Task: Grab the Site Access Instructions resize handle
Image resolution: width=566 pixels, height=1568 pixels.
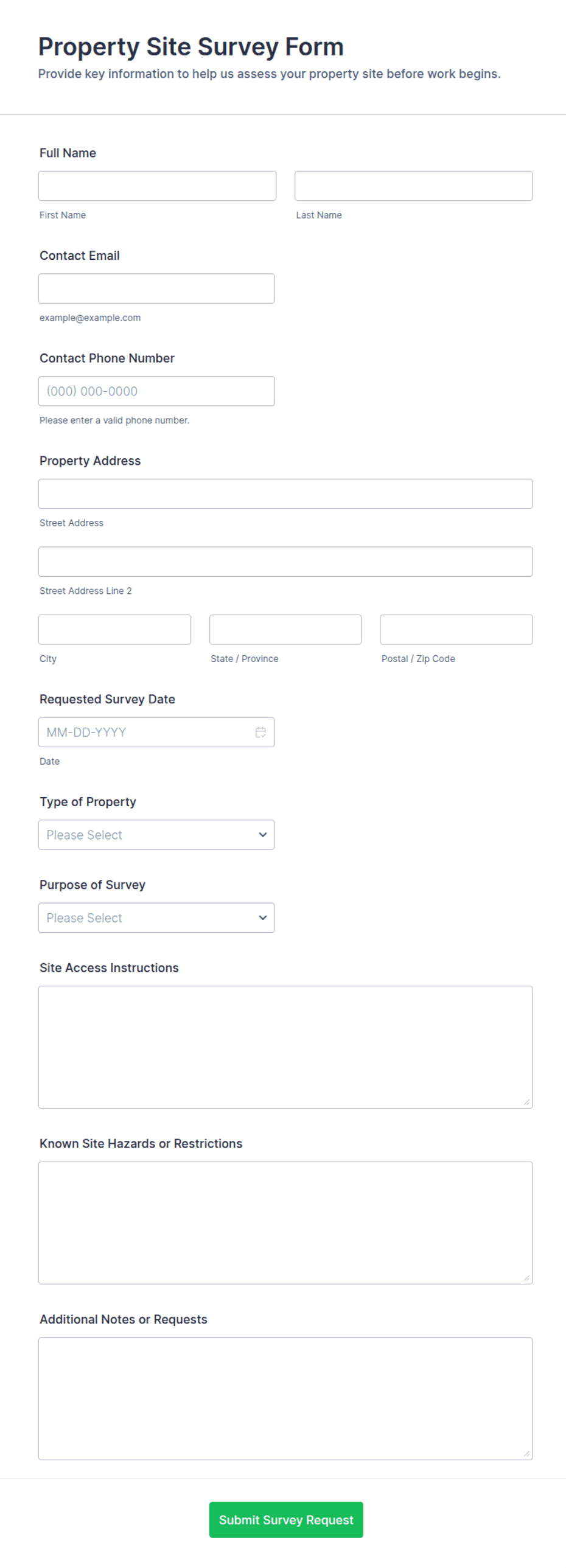Action: [526, 1103]
